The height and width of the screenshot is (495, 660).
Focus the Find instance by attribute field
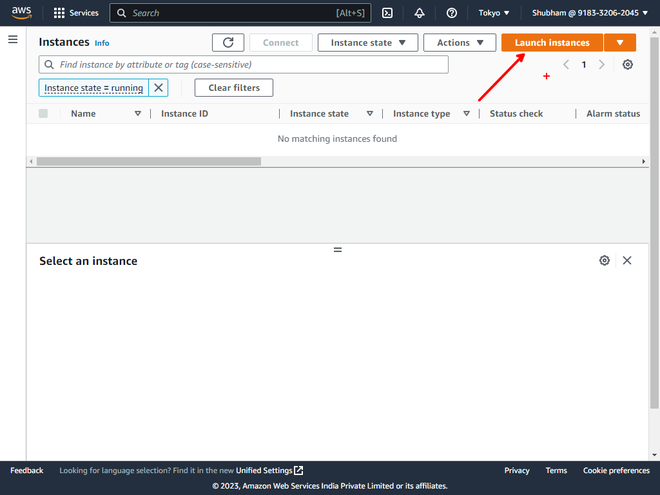pos(244,64)
